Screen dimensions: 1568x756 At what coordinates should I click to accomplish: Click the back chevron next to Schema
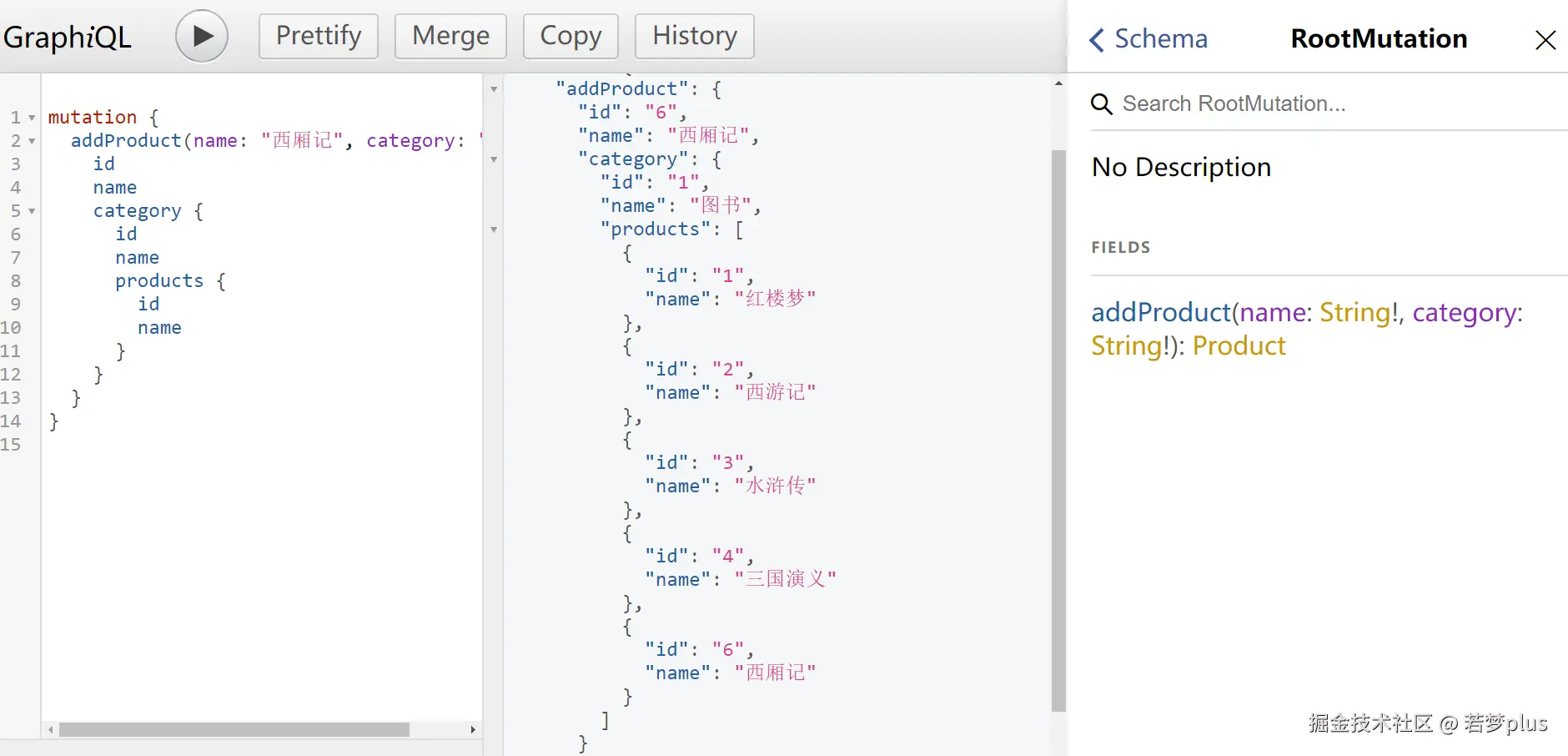(x=1097, y=39)
